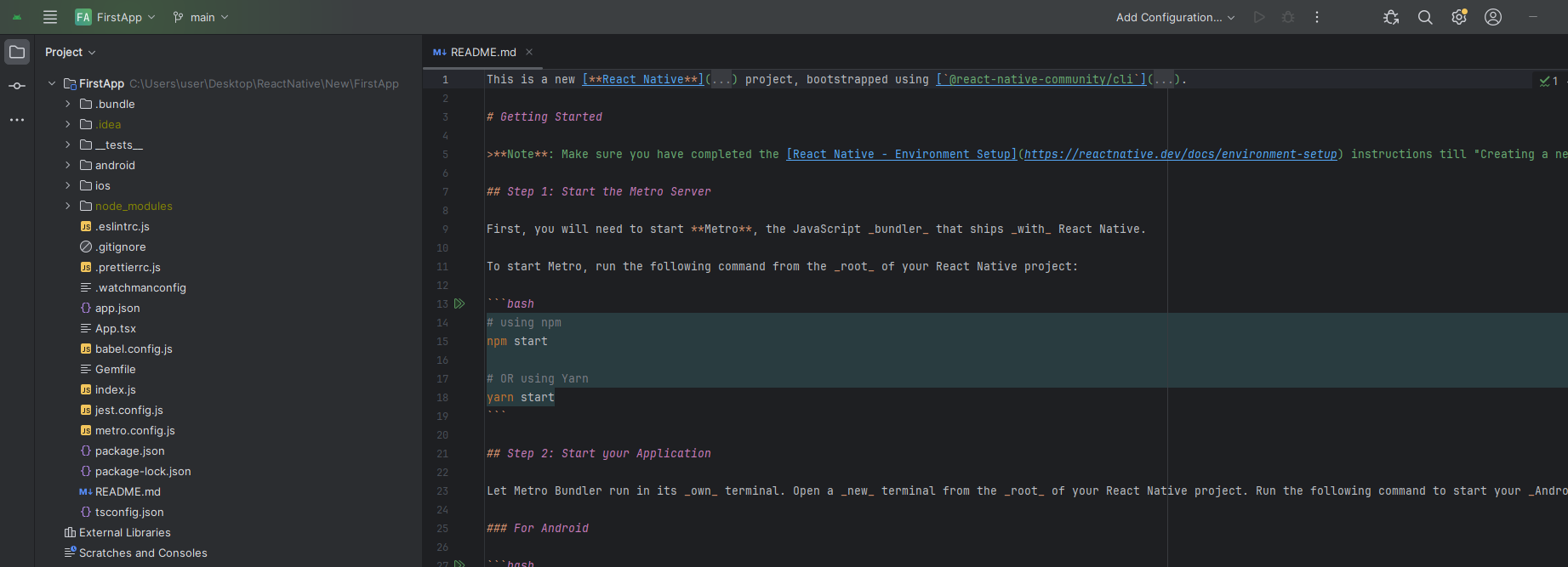Click line number 21 in gutter
Screen dimensions: 1568x567
pos(442,453)
